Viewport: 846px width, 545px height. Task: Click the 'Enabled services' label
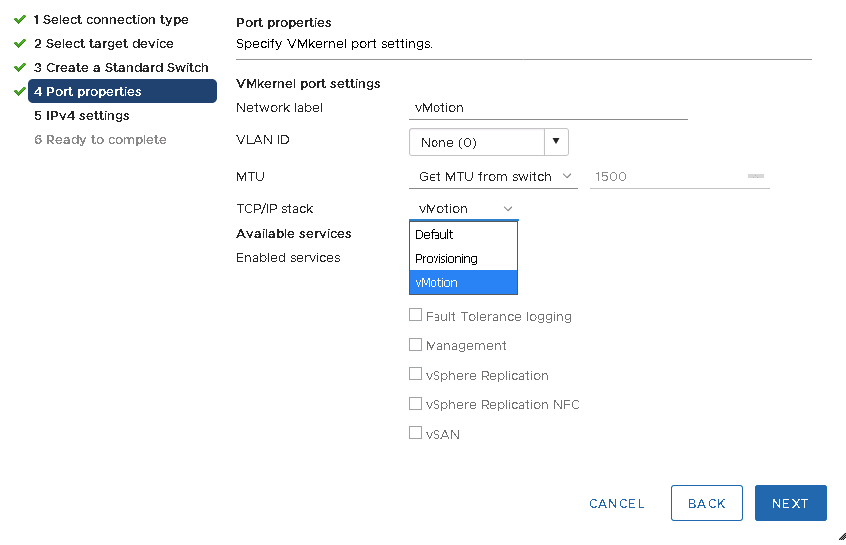point(288,257)
